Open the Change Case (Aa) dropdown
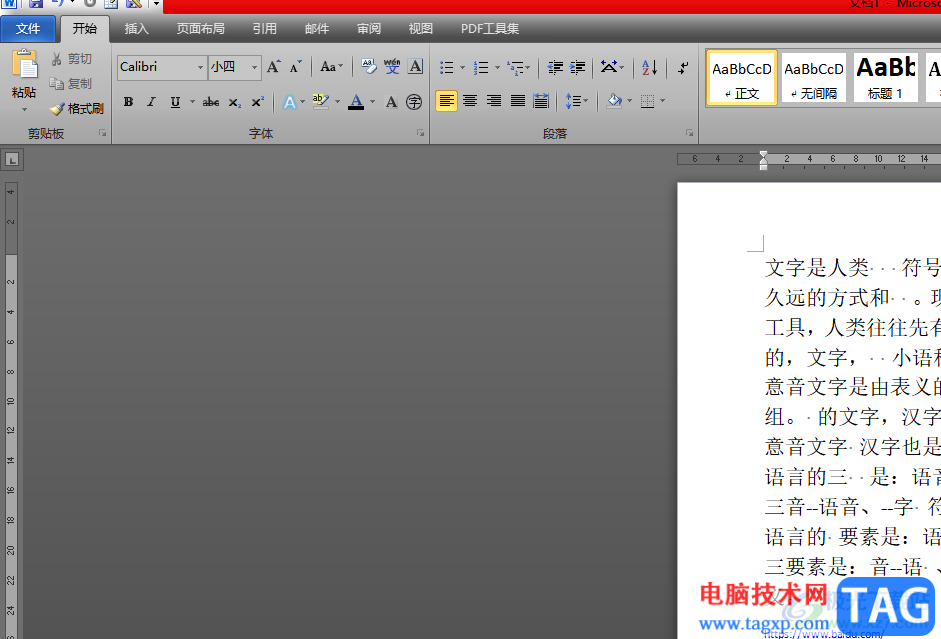941x639 pixels. click(331, 67)
